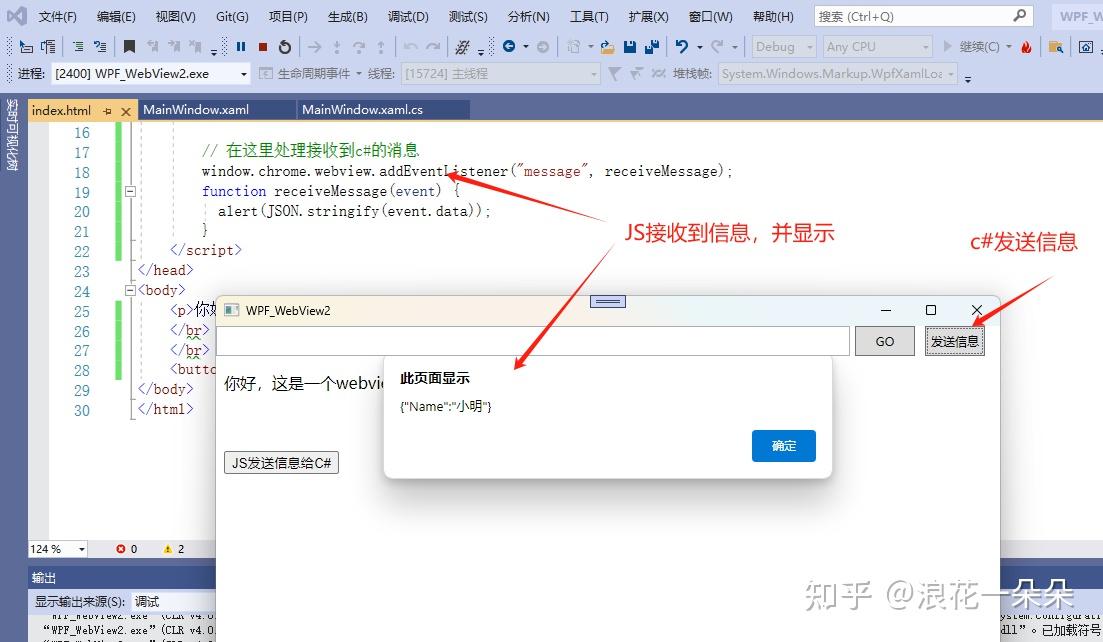Click the Restart application icon
The image size is (1103, 642).
(285, 46)
